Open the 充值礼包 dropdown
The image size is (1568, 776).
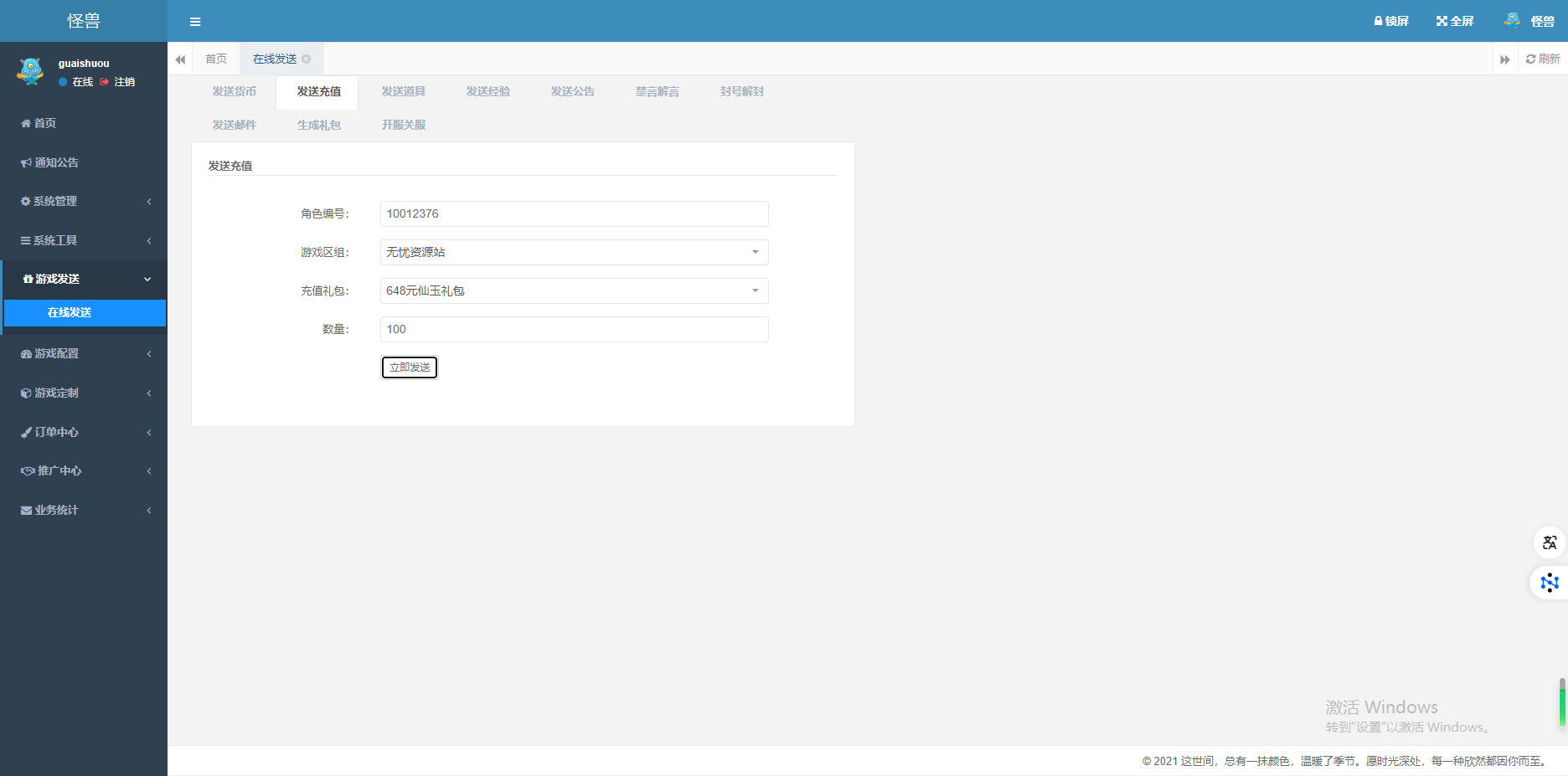[575, 290]
